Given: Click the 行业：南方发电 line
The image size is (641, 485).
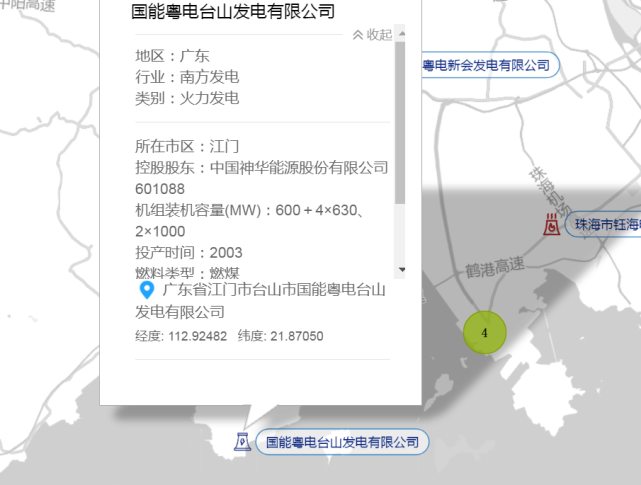Looking at the screenshot, I should (x=187, y=77).
